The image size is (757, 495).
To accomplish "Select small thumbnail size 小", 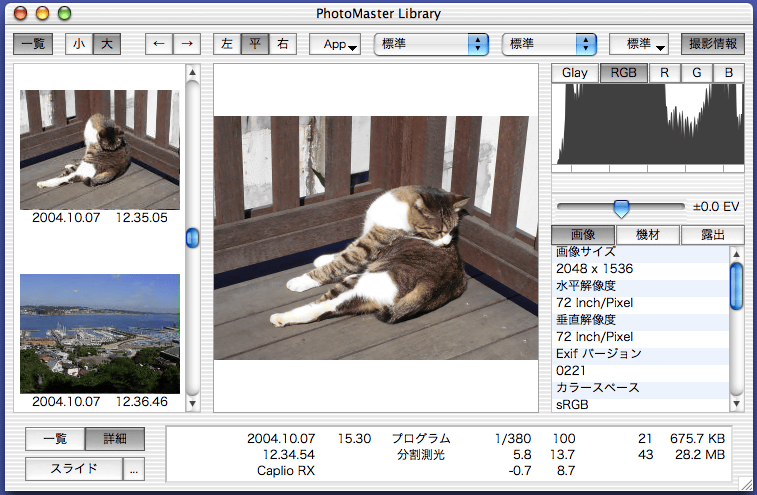I will 79,44.
